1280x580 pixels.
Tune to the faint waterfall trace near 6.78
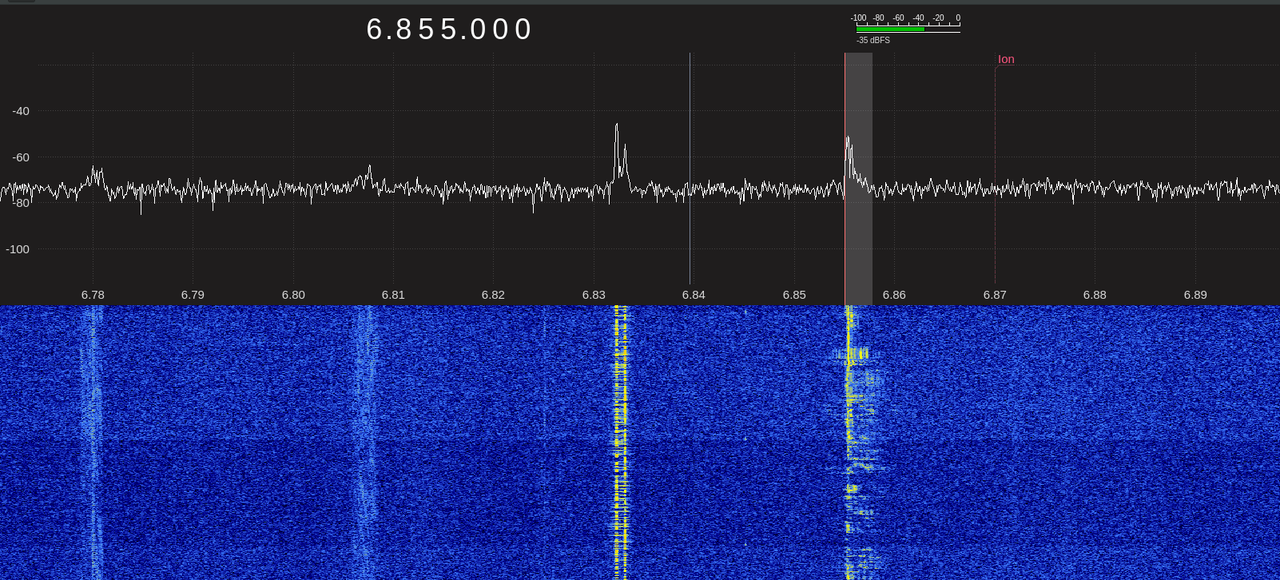[93, 442]
